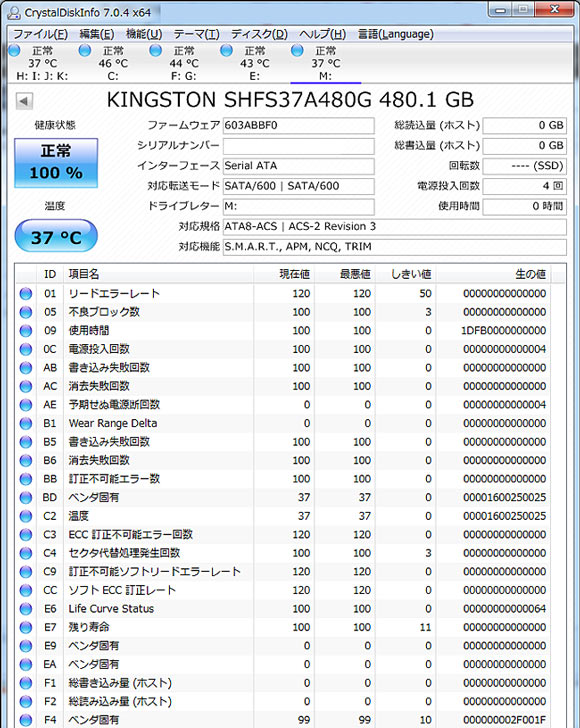Open the テーマ(T) menu
The image size is (580, 728).
pyautogui.click(x=196, y=34)
